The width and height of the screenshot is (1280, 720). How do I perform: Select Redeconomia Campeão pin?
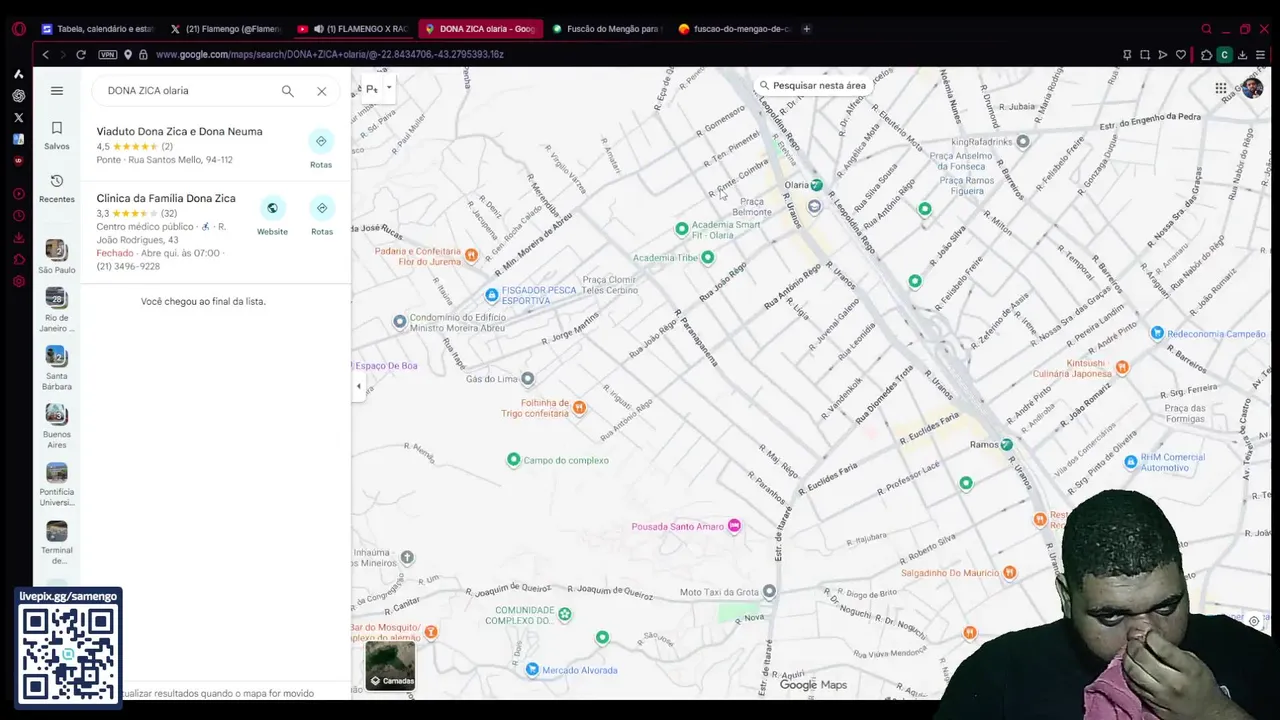pos(1157,334)
